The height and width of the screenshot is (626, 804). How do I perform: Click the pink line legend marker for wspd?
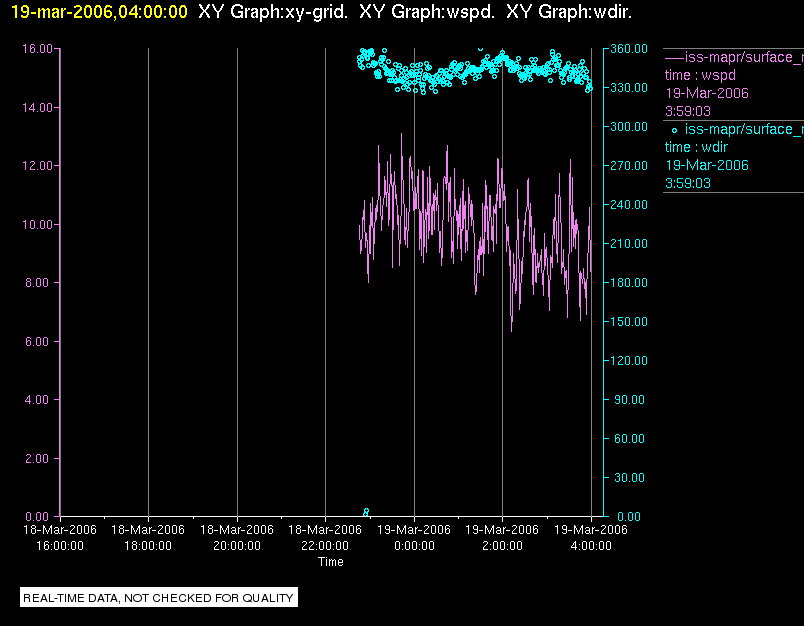(x=674, y=57)
